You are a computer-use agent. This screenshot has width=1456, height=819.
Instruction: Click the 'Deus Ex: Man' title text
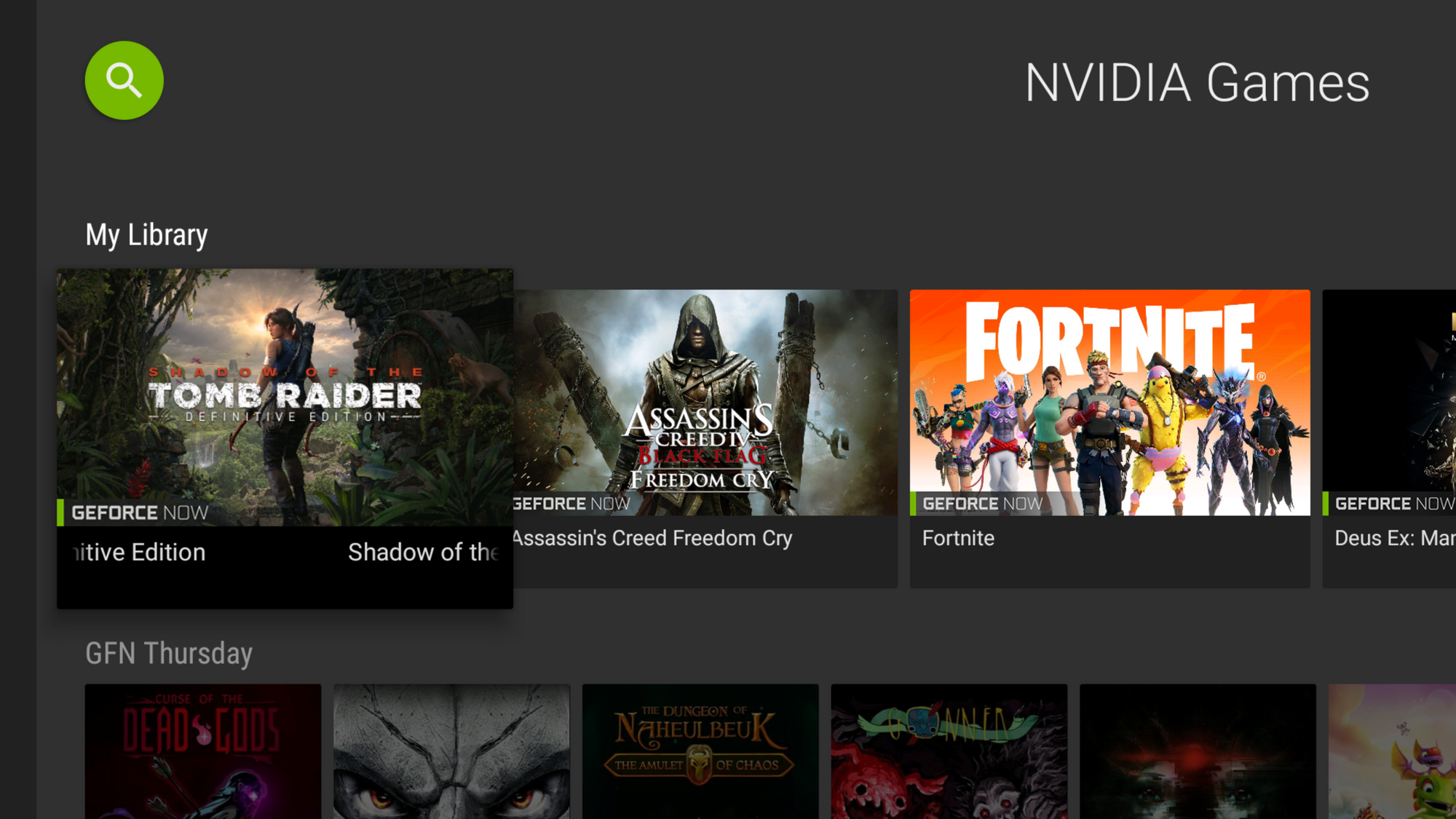(1395, 538)
